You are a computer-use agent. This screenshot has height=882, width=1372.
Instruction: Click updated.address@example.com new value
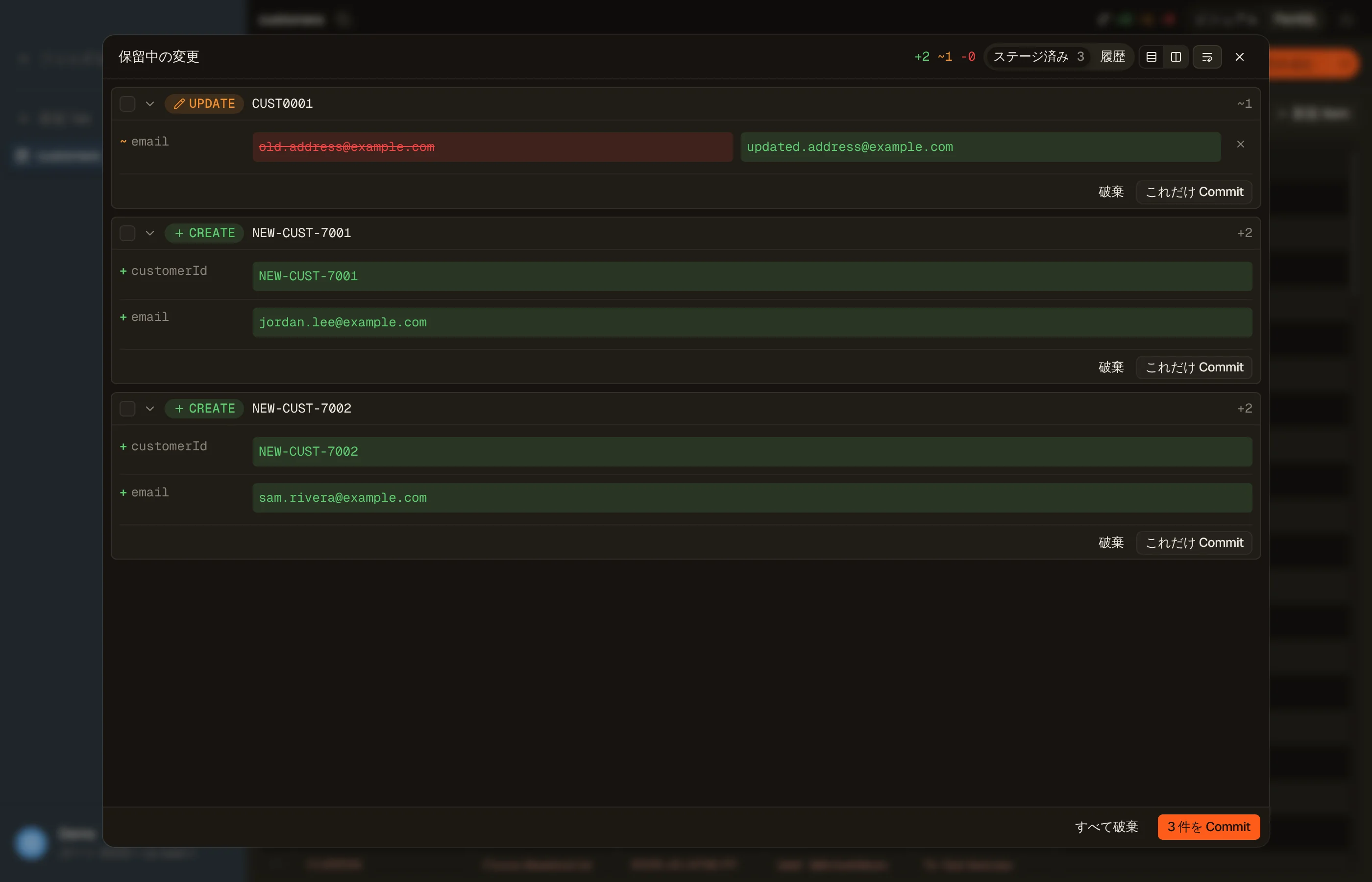tap(980, 147)
